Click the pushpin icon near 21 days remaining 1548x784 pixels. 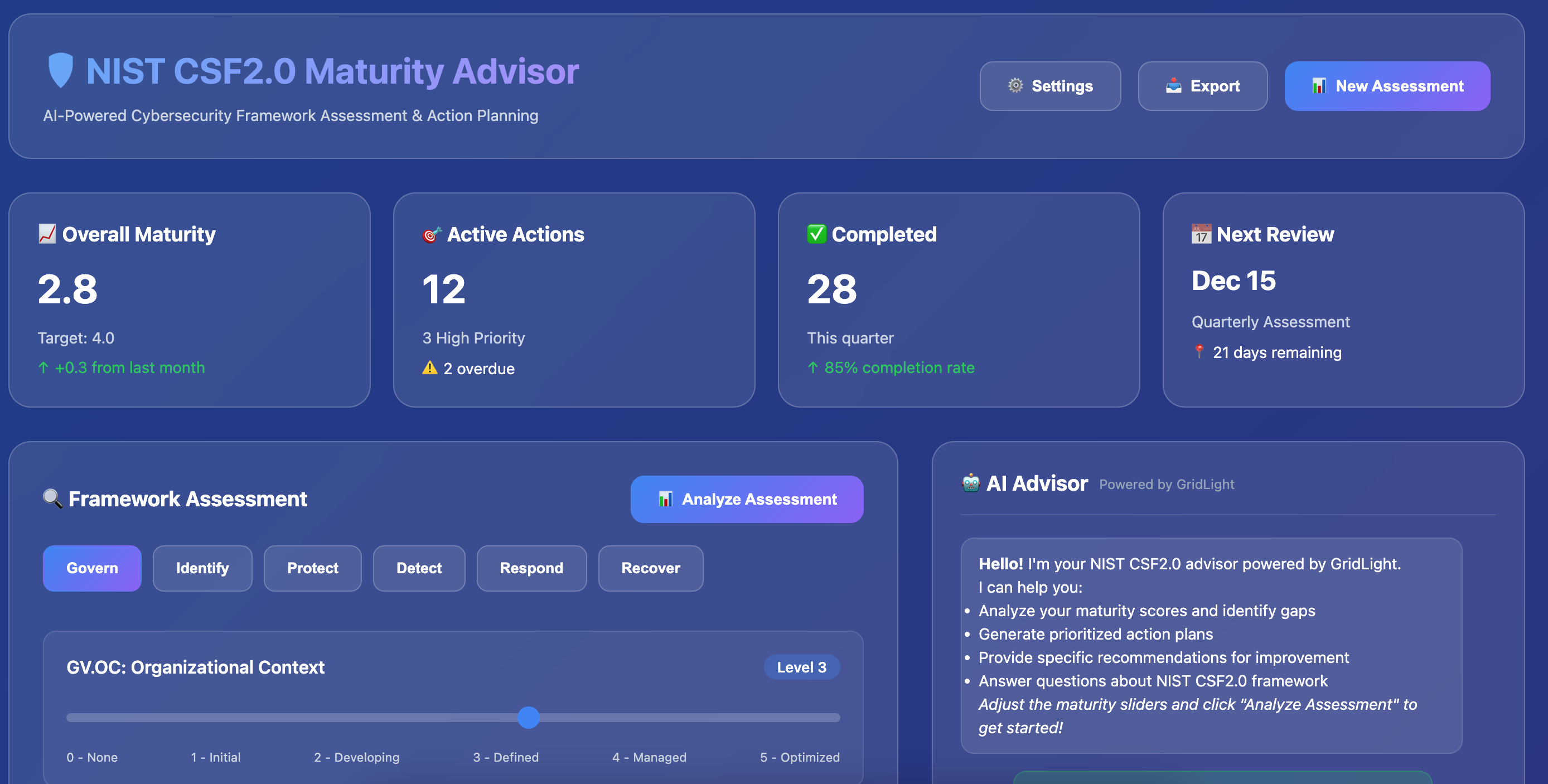pos(1199,352)
